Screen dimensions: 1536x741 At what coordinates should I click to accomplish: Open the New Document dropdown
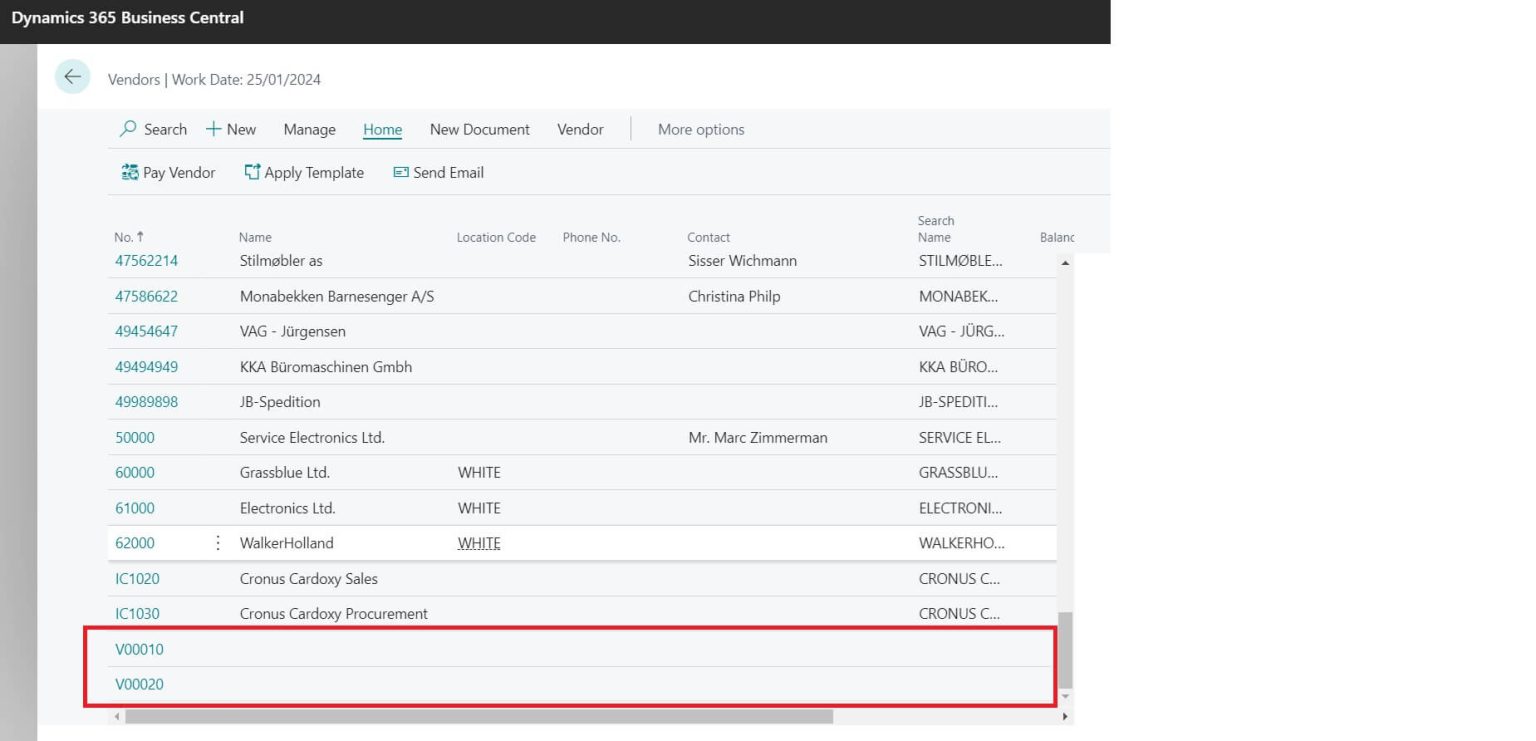[x=479, y=129]
